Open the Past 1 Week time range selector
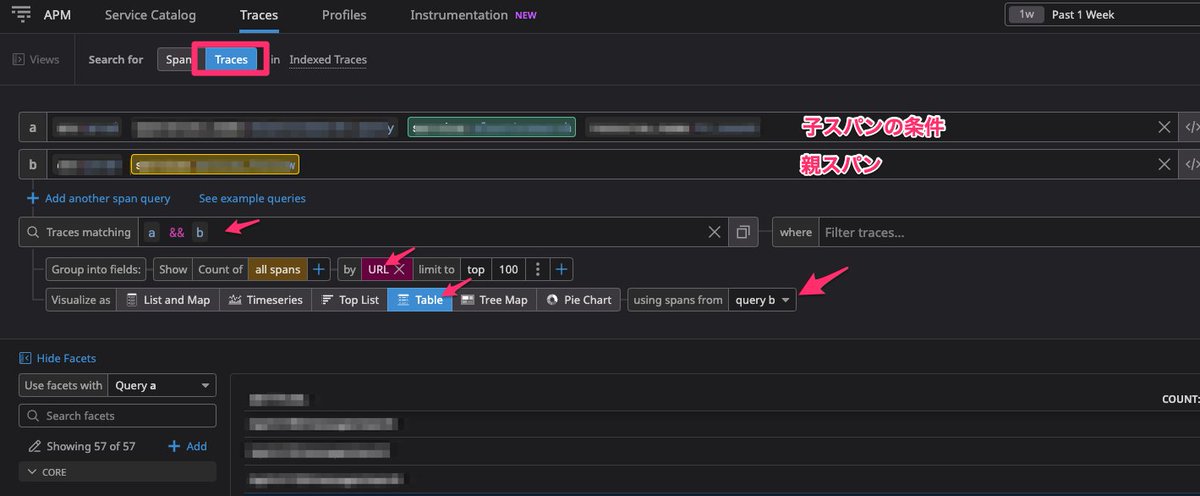 pos(1102,15)
